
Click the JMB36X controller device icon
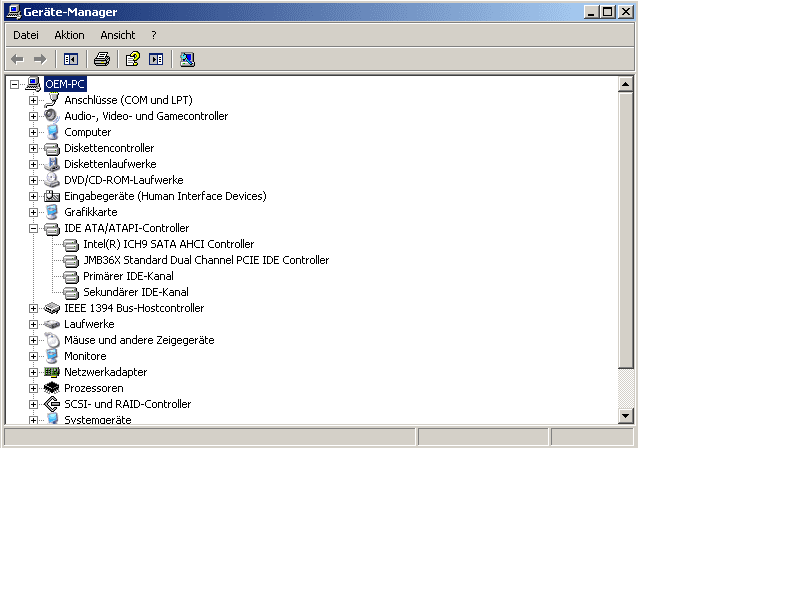tap(71, 261)
